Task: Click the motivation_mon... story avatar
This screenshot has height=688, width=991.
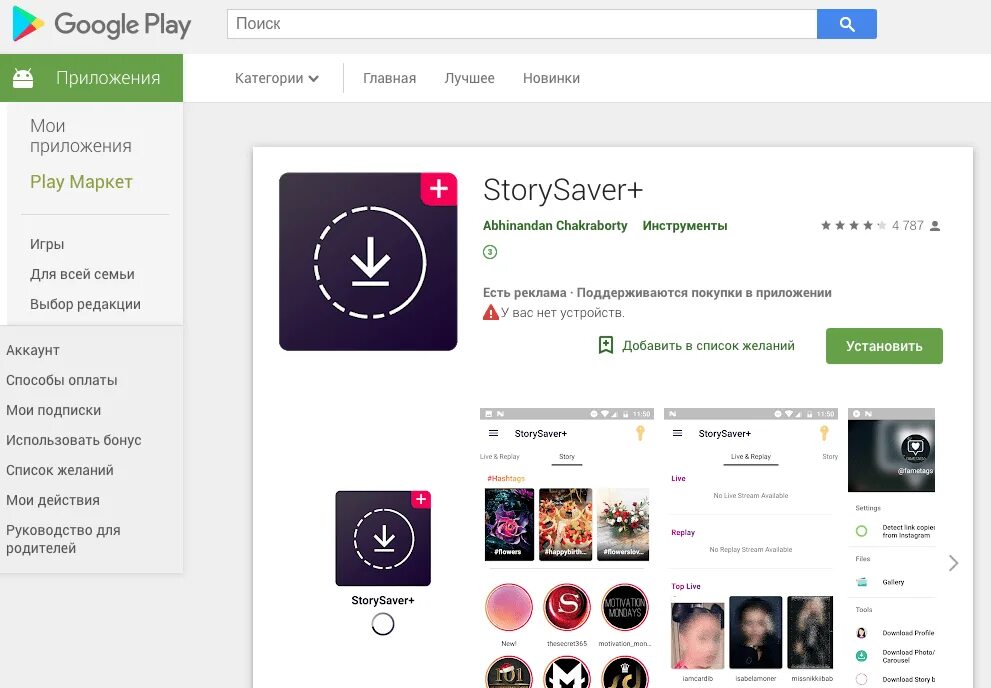Action: coord(624,607)
